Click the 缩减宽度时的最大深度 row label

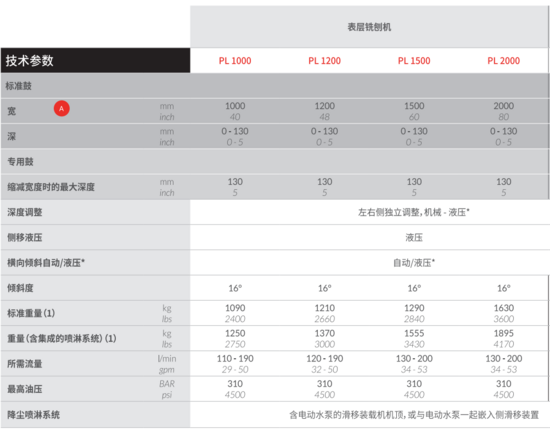pyautogui.click(x=51, y=187)
